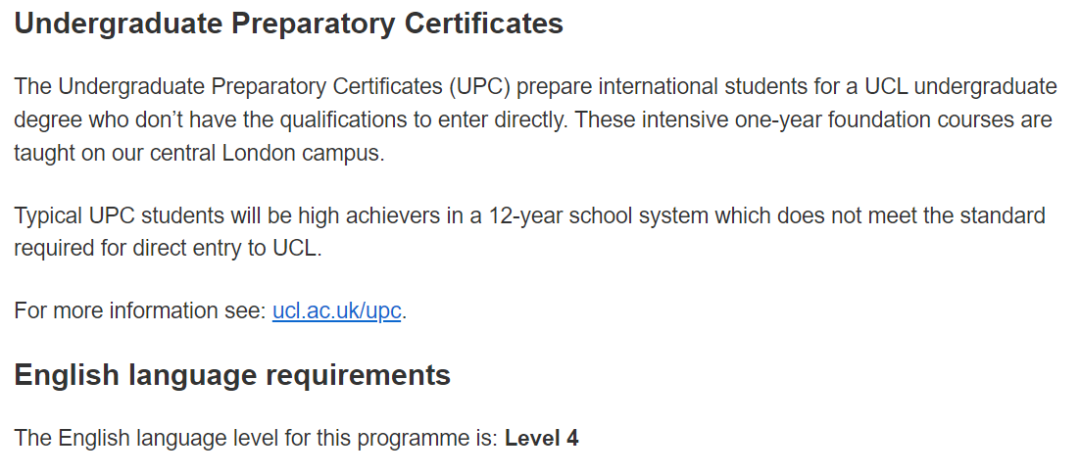This screenshot has width=1080, height=475.
Task: Click the words 'For more information see:'
Action: coord(141,311)
